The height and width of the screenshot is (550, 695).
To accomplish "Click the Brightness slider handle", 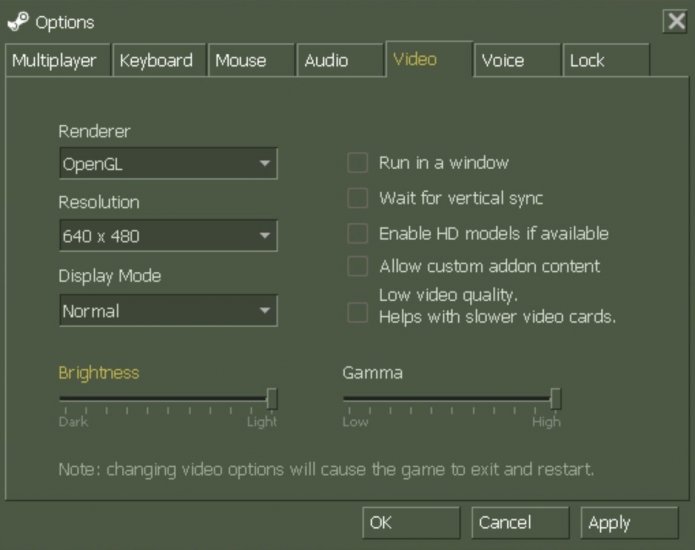I will pos(271,398).
